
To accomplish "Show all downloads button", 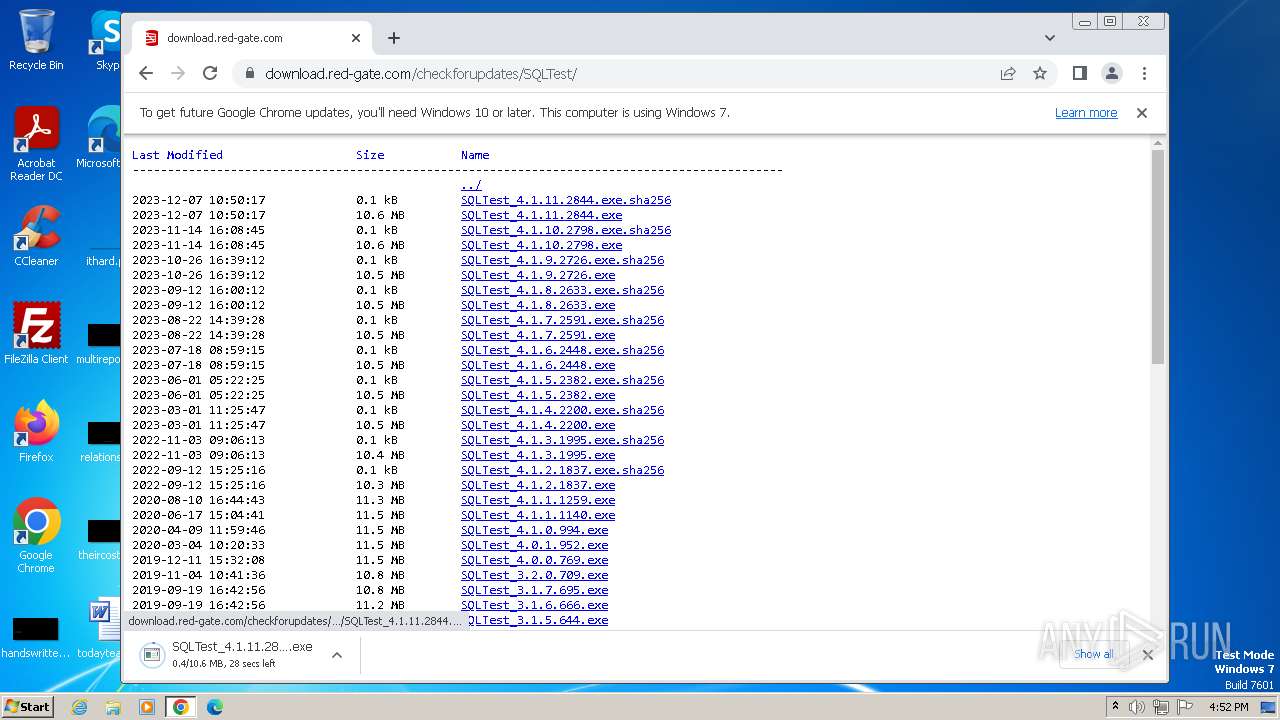I will click(1093, 654).
